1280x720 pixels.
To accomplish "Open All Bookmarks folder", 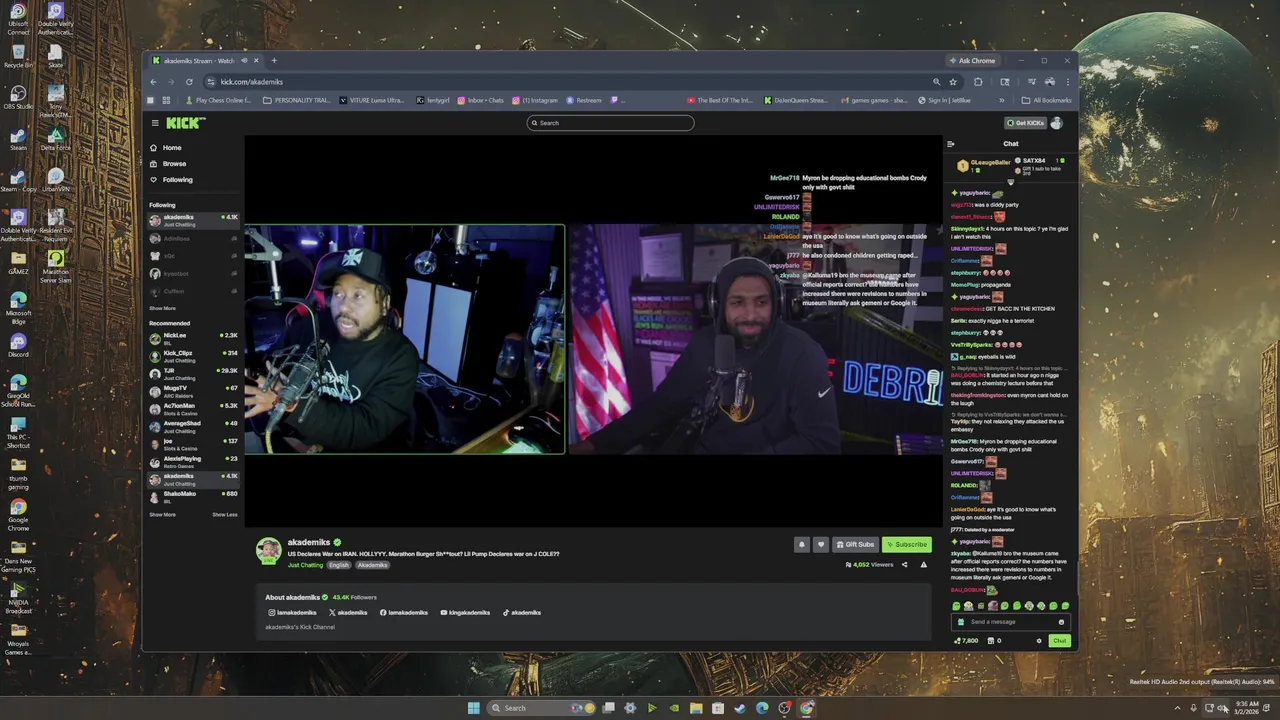I will tap(1046, 100).
